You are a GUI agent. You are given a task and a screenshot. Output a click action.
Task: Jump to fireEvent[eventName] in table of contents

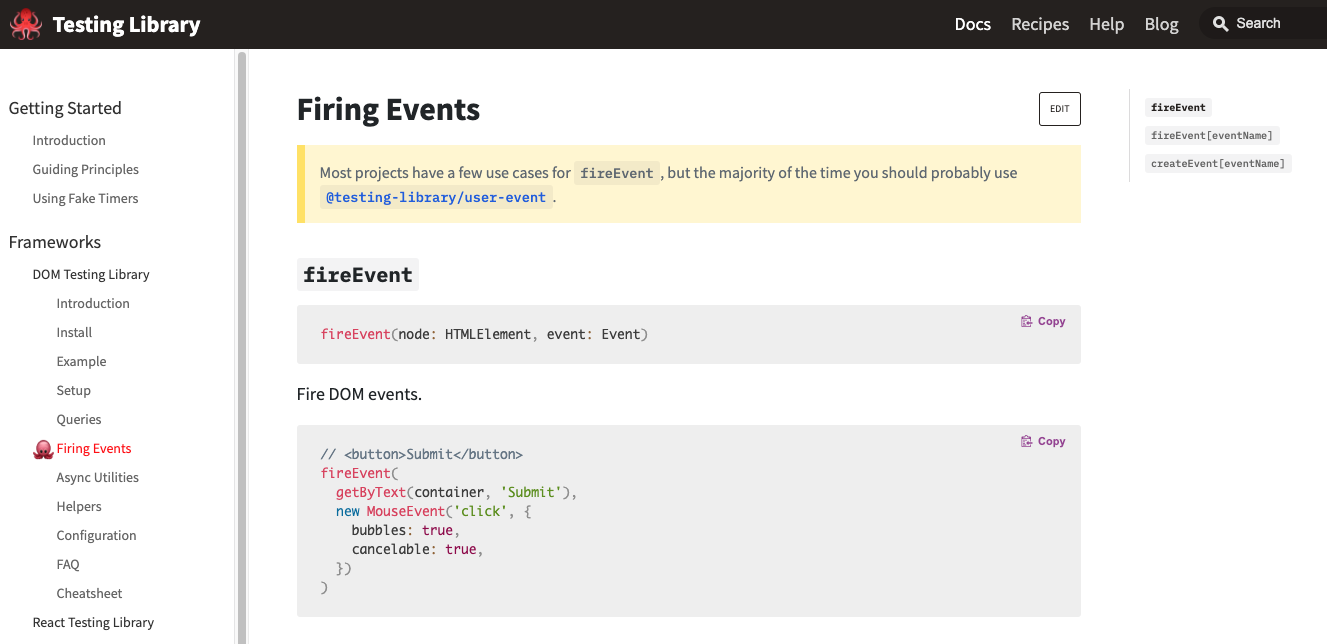[1212, 136]
